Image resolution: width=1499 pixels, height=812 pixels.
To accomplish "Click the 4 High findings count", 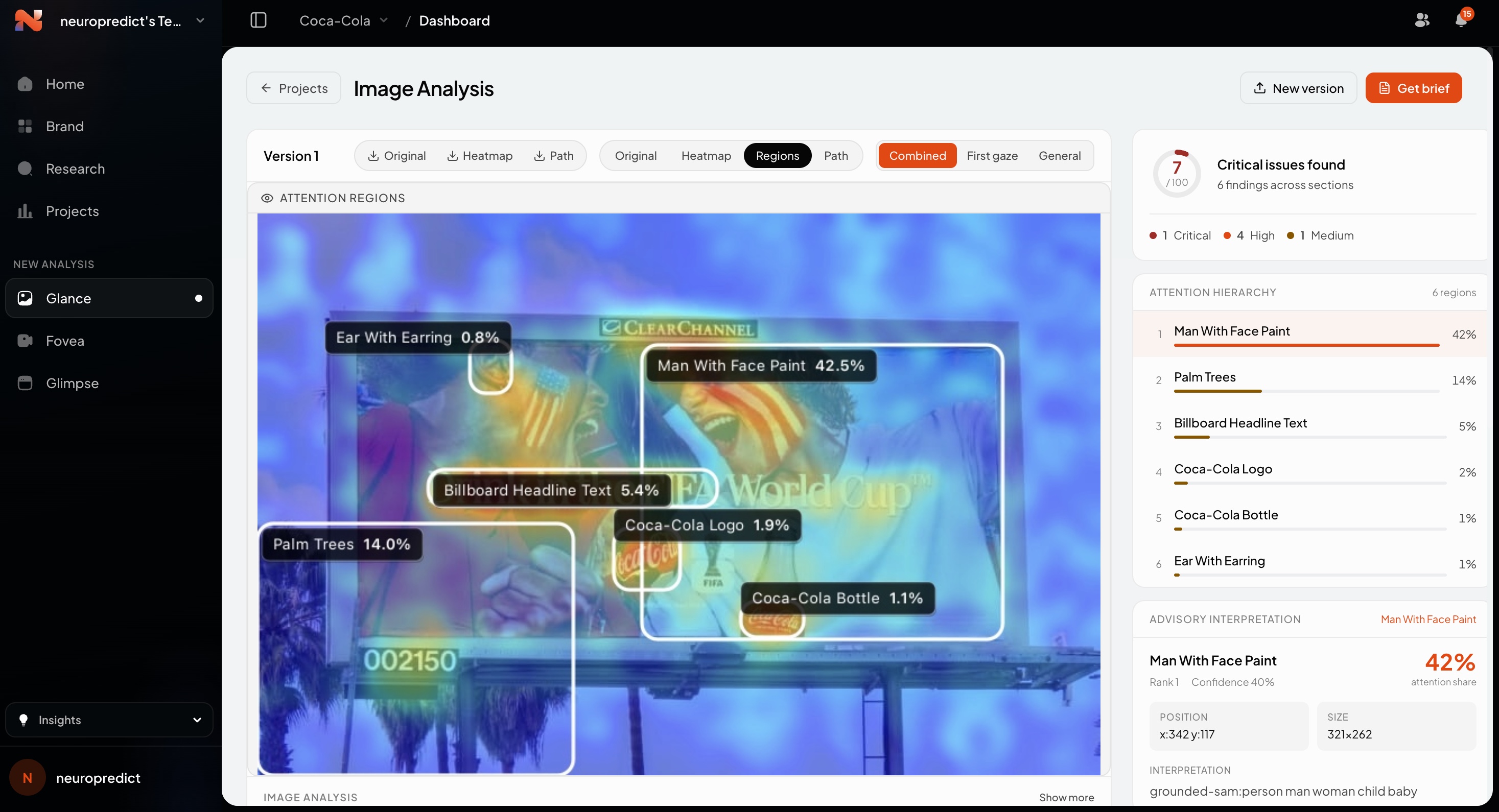I will tap(1249, 235).
